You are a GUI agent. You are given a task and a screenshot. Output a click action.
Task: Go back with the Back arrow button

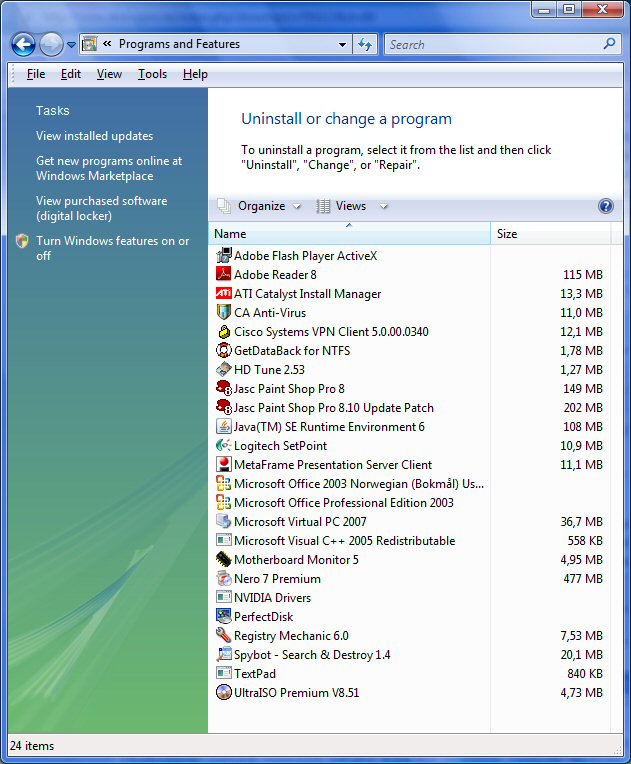pos(23,45)
